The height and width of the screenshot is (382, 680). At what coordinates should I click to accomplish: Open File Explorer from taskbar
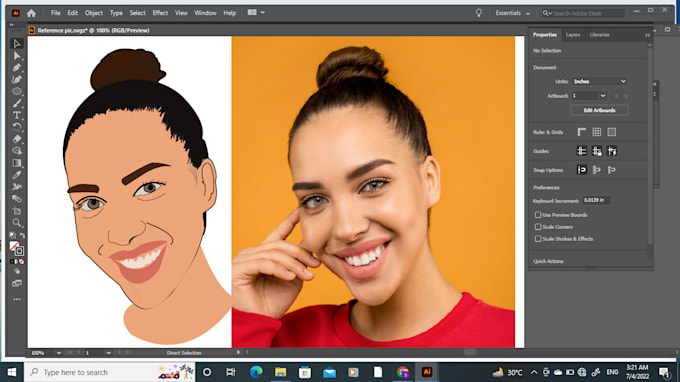coord(281,372)
